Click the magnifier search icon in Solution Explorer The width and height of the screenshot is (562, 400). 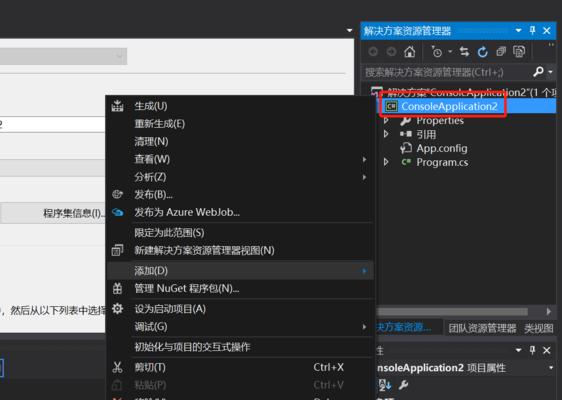click(x=538, y=72)
